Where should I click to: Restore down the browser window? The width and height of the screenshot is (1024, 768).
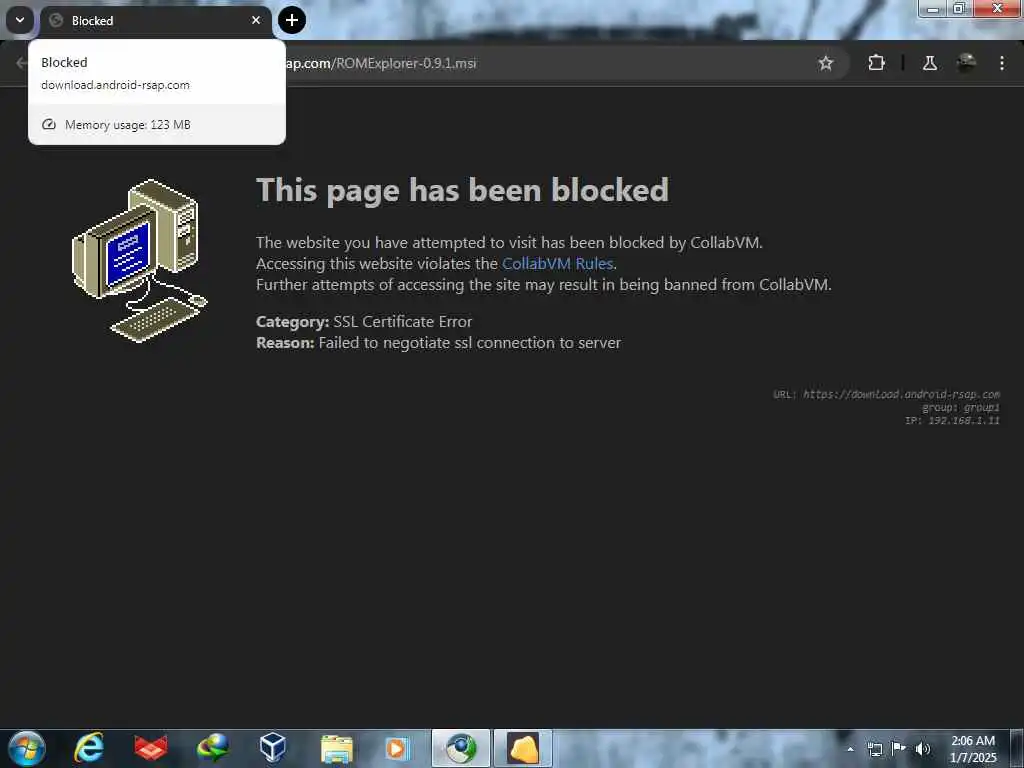[x=959, y=8]
